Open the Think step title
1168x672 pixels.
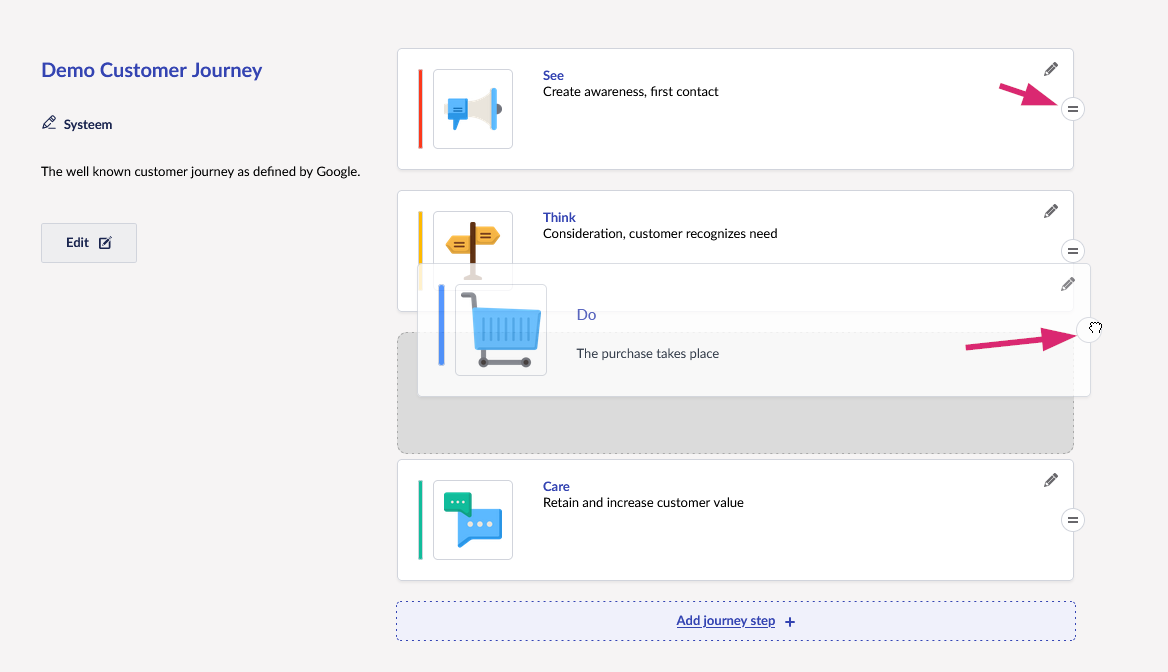(x=559, y=218)
